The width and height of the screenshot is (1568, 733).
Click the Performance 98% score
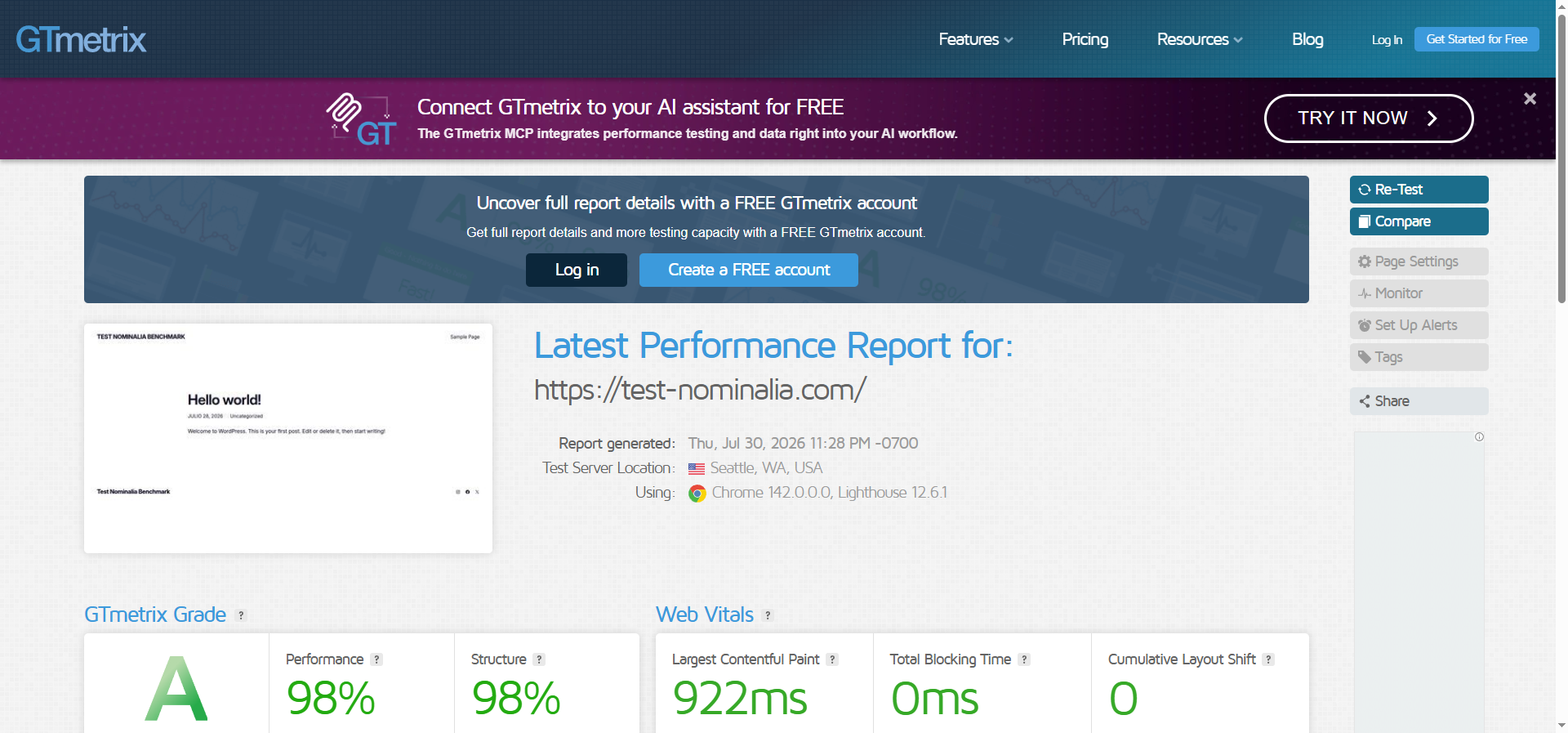pyautogui.click(x=331, y=699)
